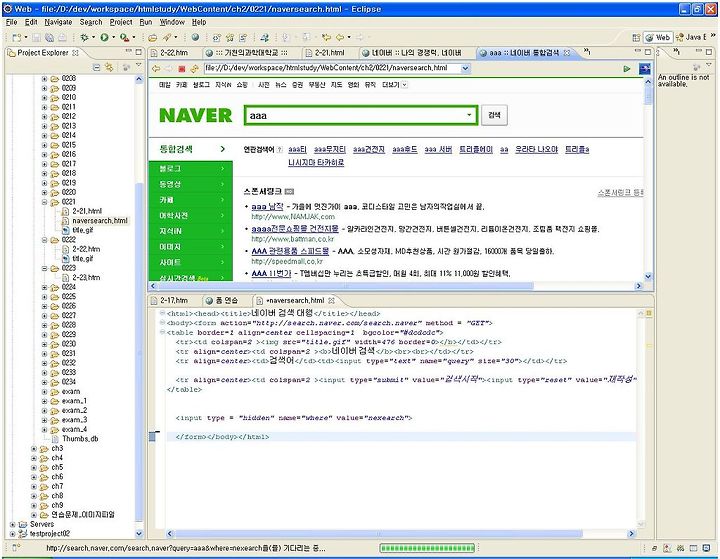
Task: Click the red Stop loading icon
Action: click(182, 68)
